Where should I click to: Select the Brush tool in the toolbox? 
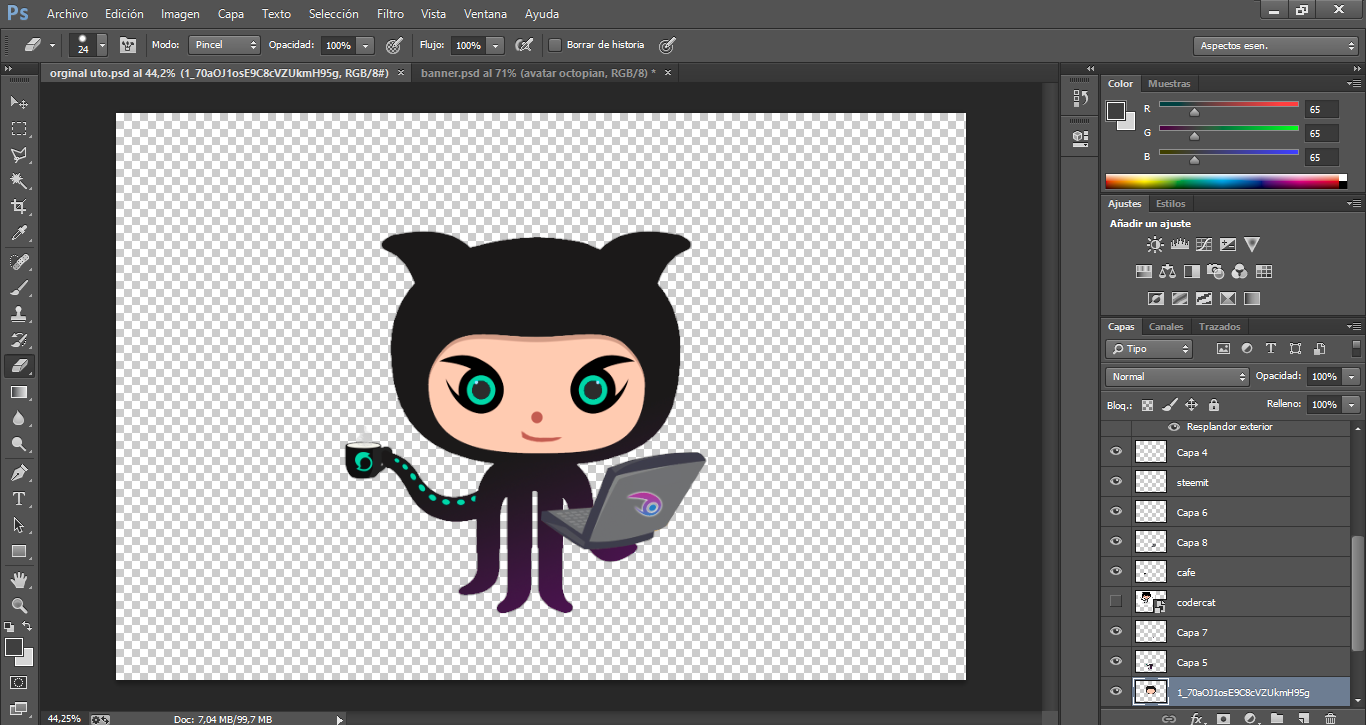pos(19,288)
